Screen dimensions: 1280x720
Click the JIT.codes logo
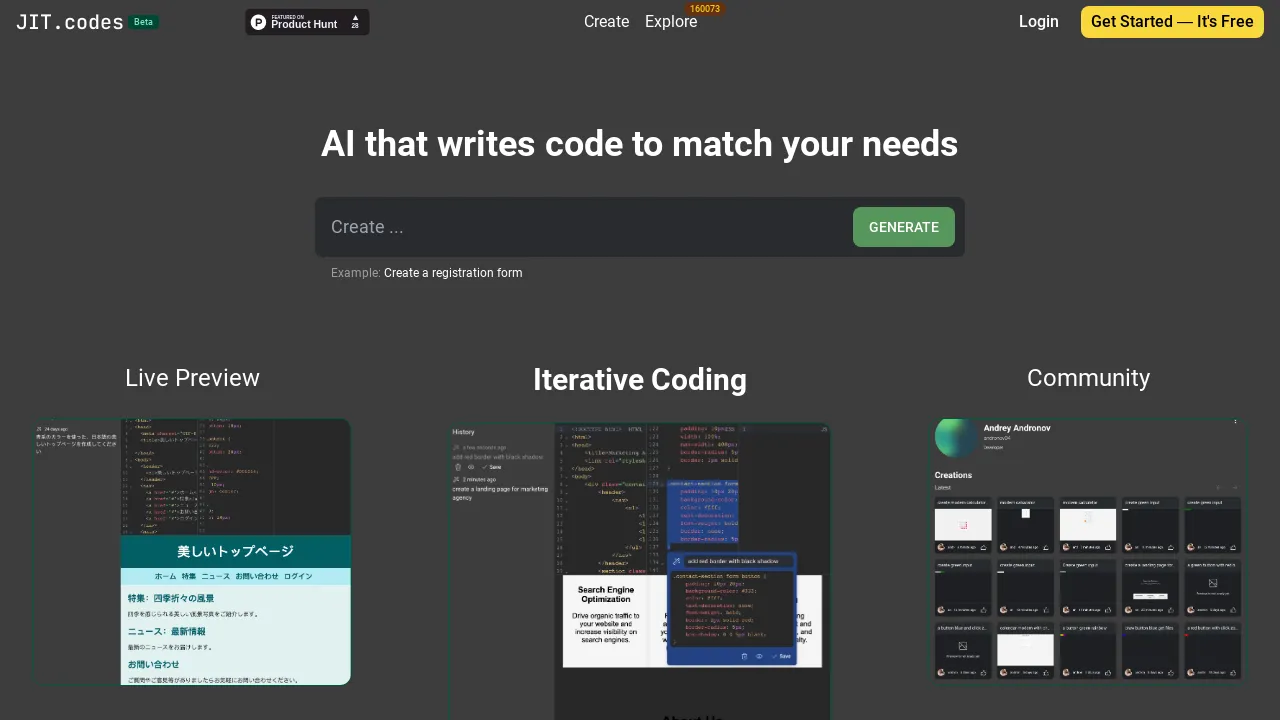68,21
